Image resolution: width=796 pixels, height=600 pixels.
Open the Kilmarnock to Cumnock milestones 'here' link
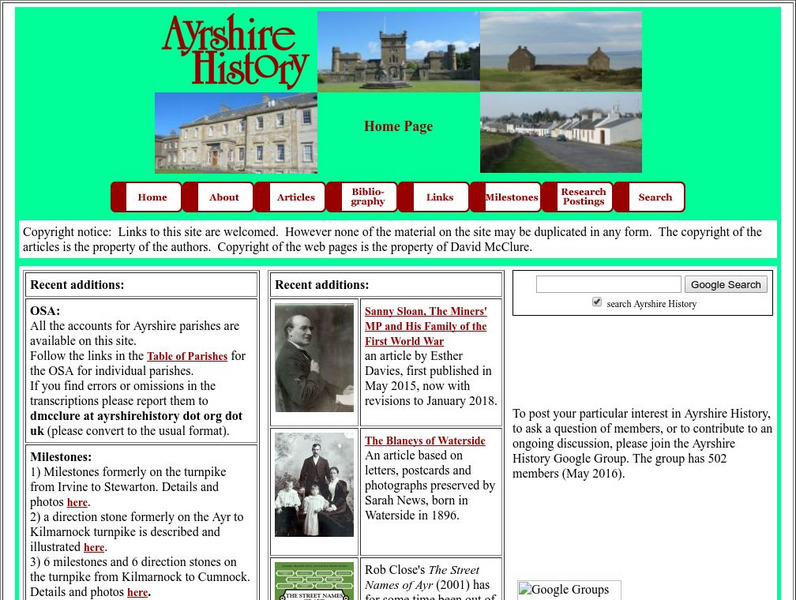[x=138, y=592]
